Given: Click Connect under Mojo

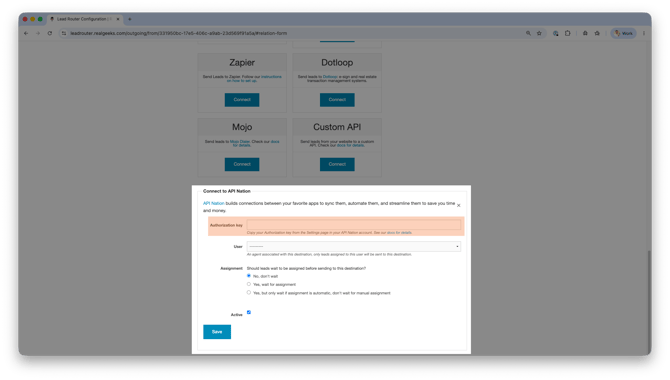Looking at the screenshot, I should (242, 164).
